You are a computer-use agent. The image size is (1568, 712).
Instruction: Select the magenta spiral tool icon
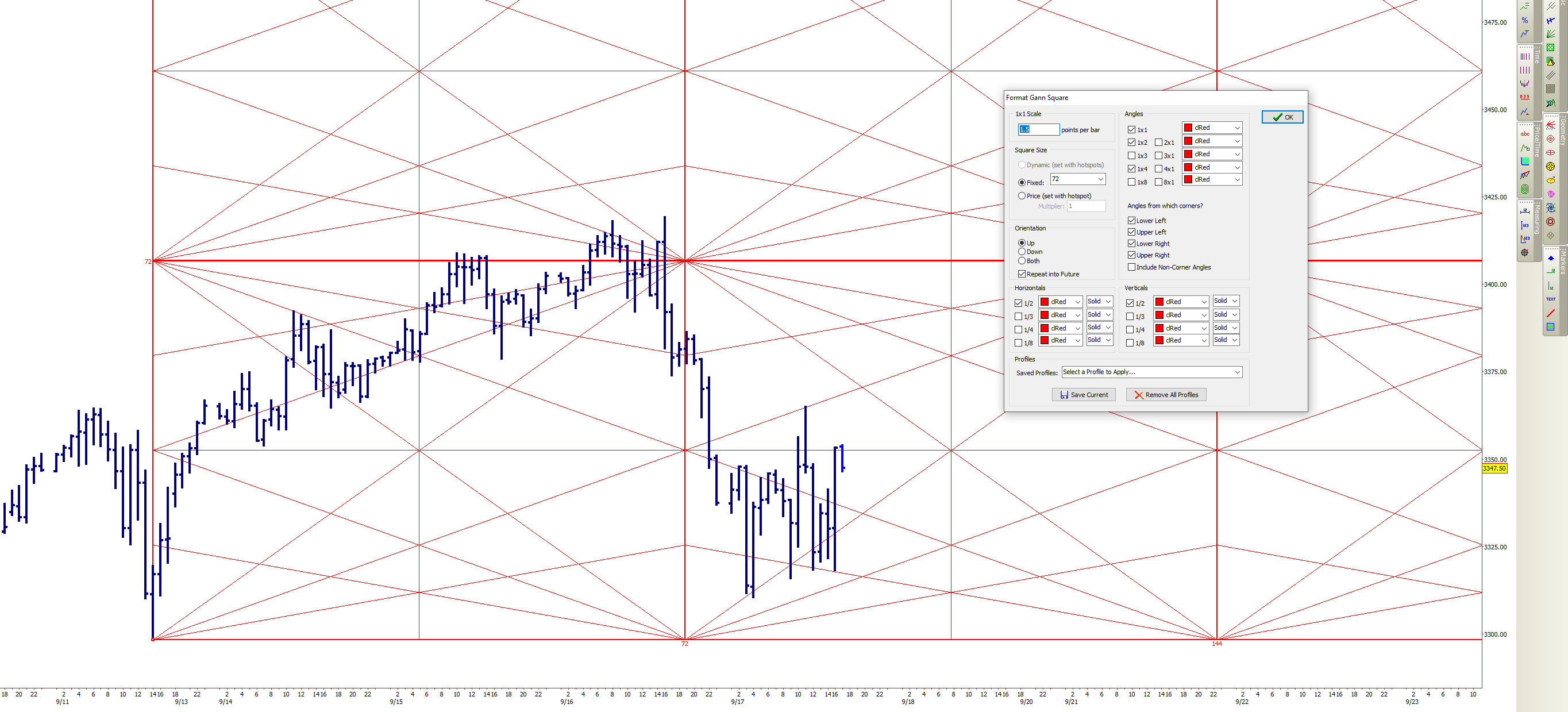[1550, 194]
